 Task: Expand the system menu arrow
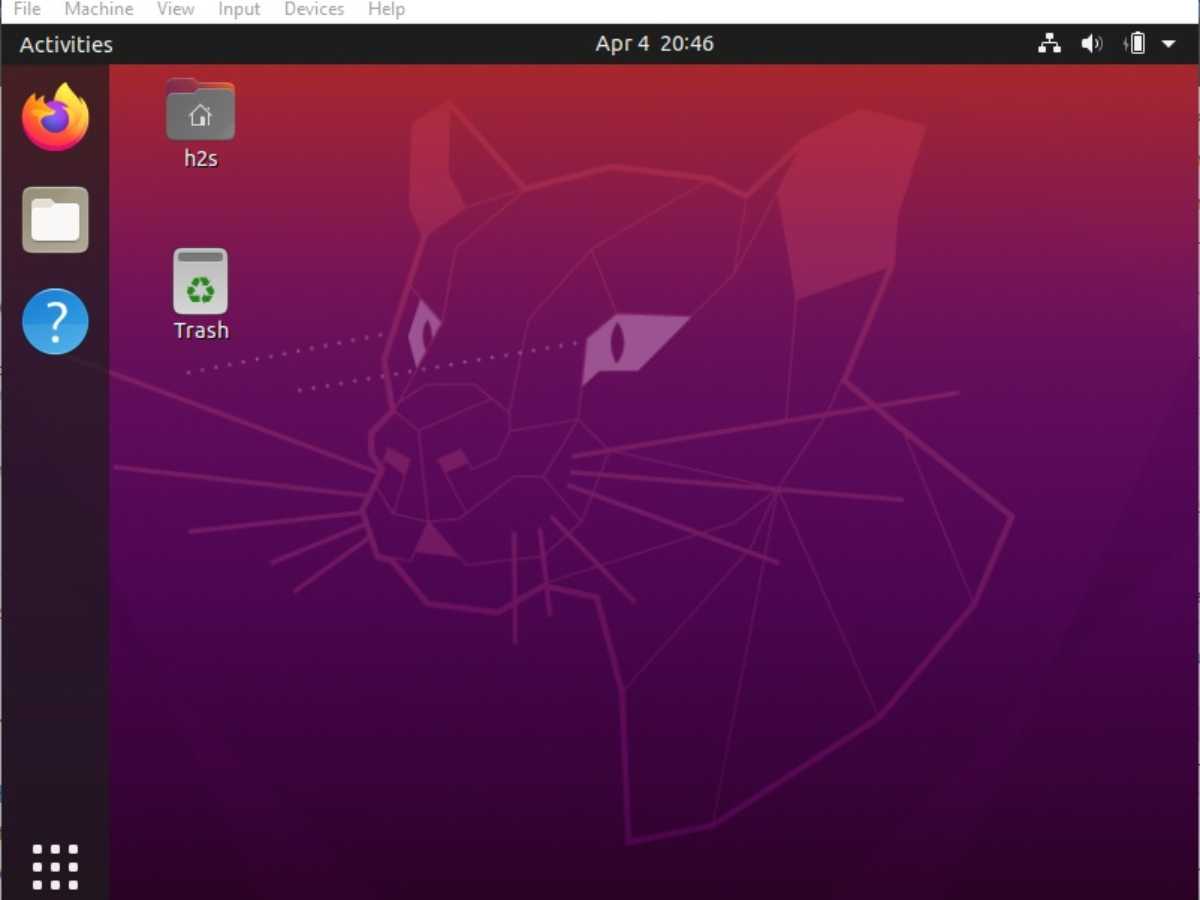tap(1168, 44)
